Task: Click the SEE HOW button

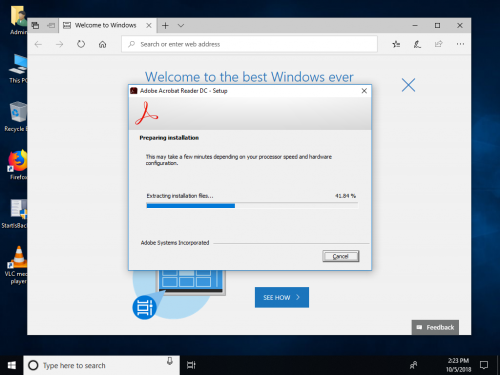Action: pos(282,297)
